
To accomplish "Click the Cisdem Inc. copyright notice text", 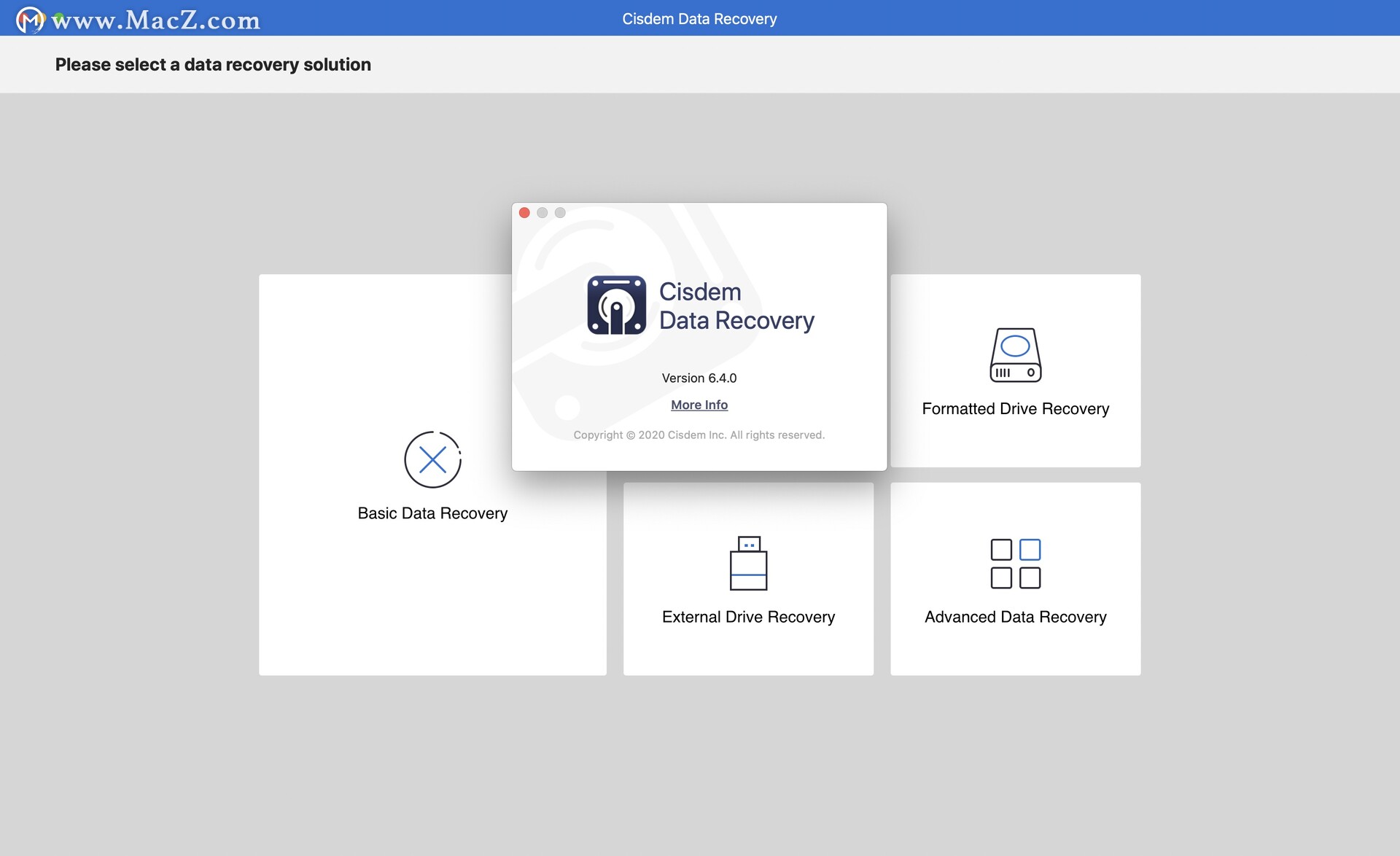I will pyautogui.click(x=699, y=435).
